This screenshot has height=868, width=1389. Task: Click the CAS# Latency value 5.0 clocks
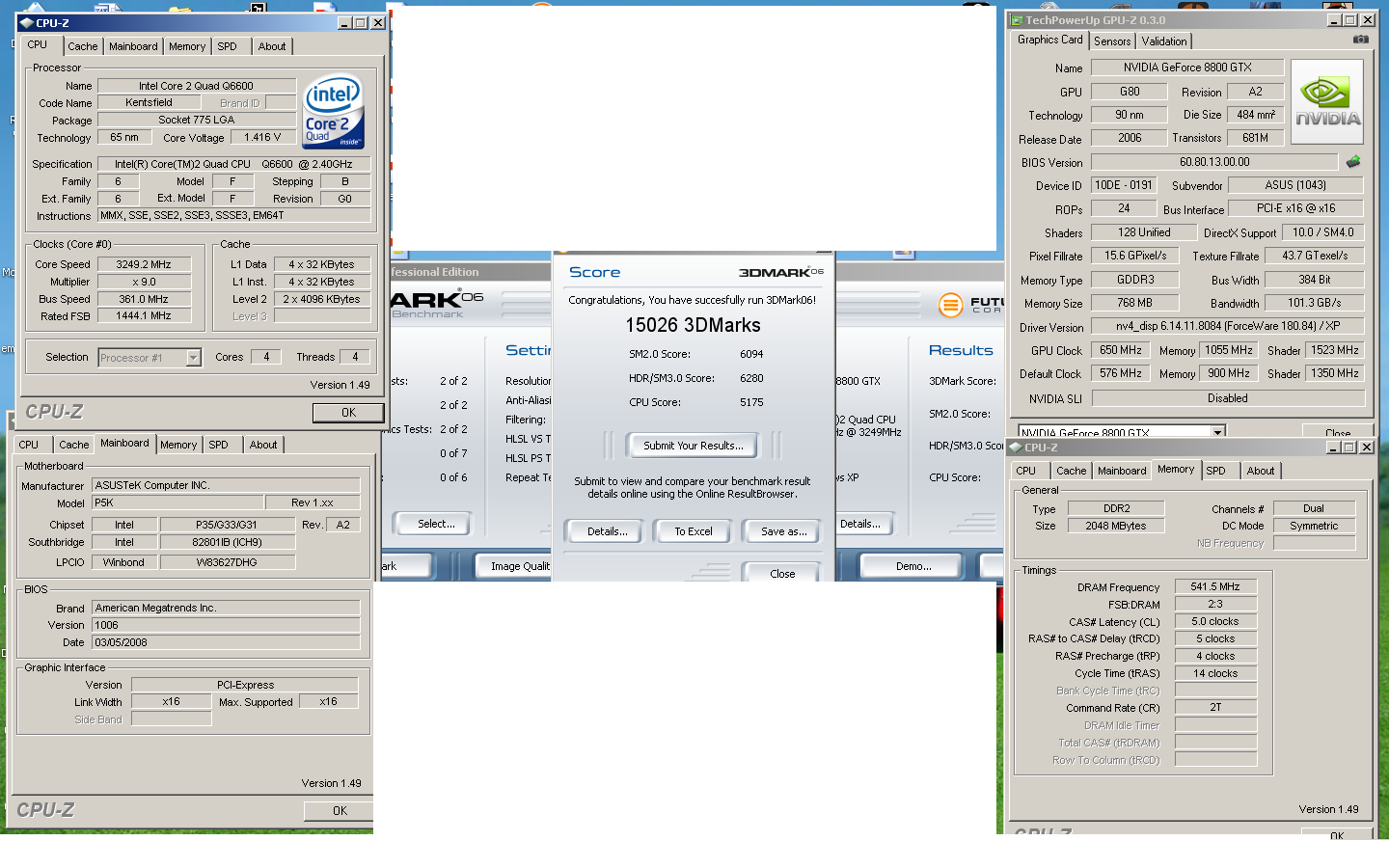pyautogui.click(x=1215, y=621)
